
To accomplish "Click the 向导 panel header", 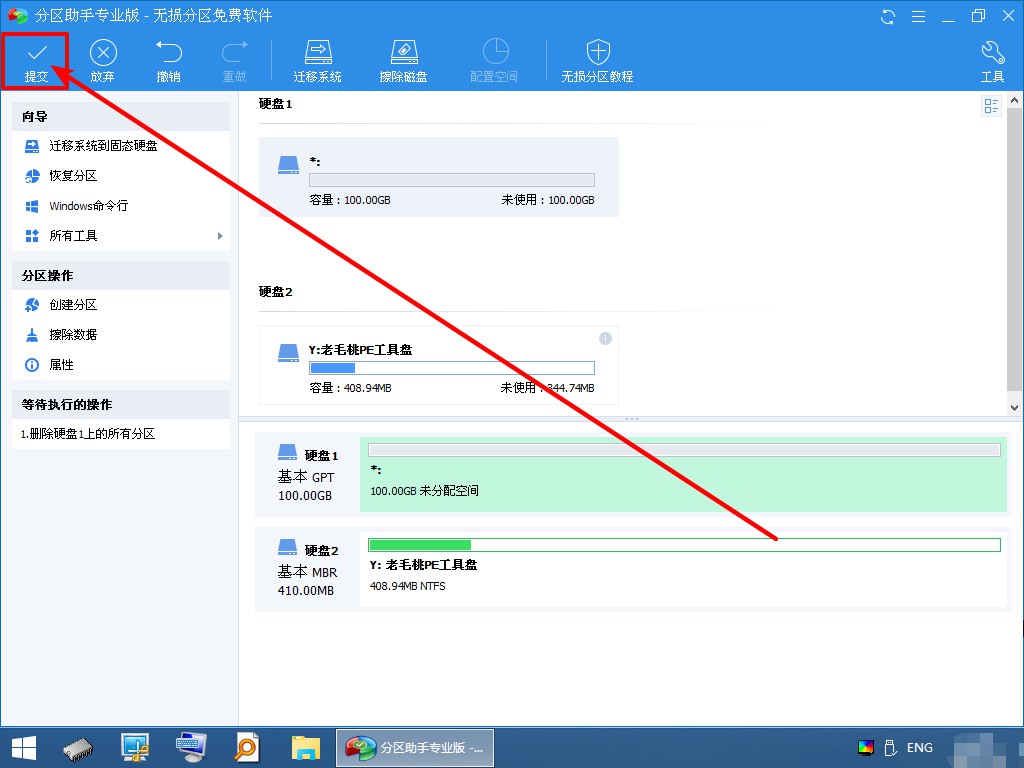I will coord(121,116).
